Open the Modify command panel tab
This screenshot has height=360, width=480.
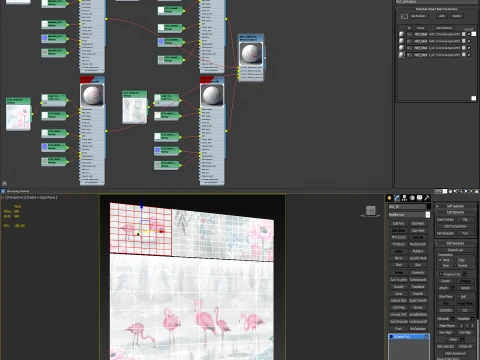click(397, 198)
